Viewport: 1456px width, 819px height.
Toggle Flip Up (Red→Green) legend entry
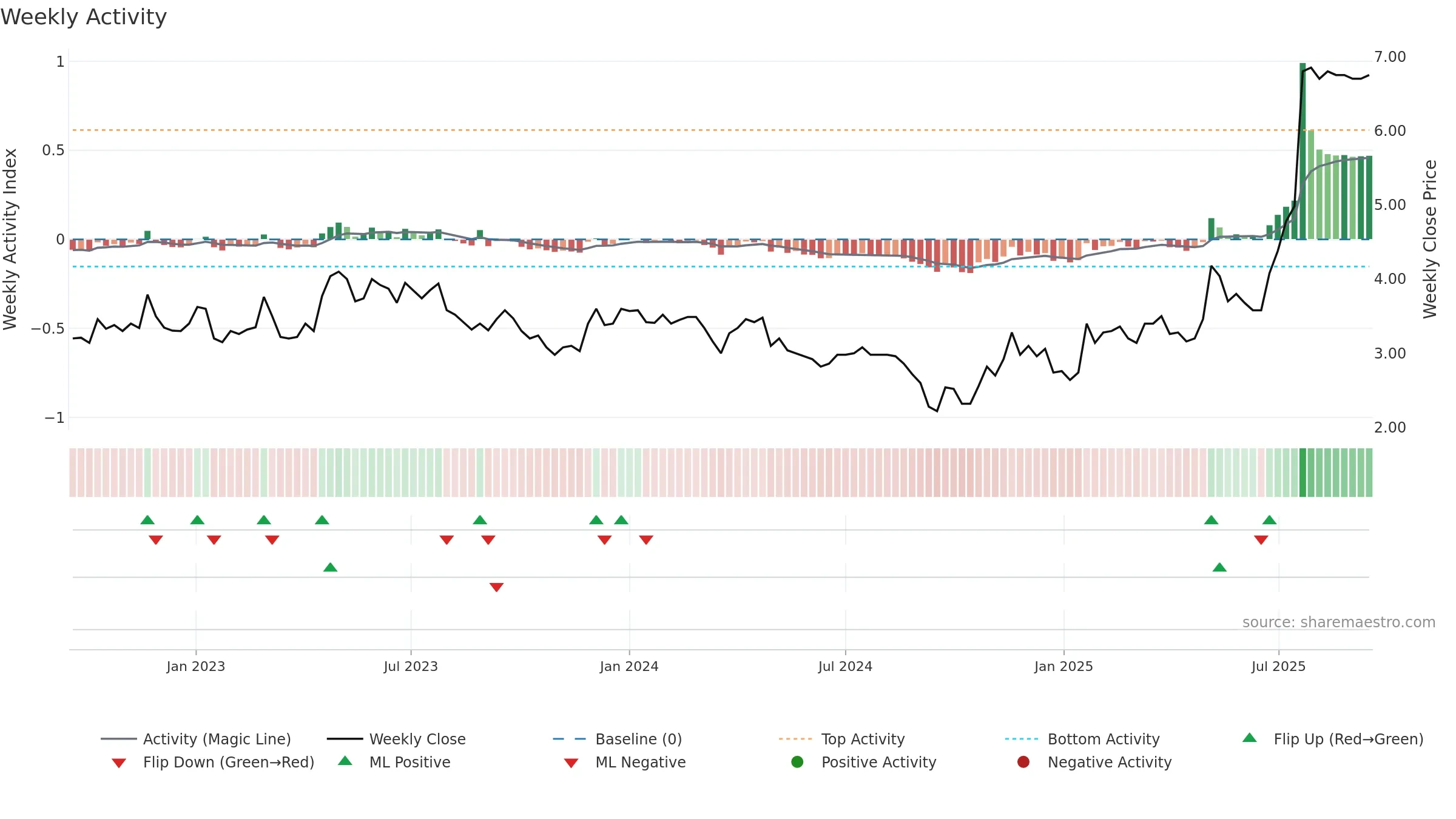click(x=1333, y=739)
